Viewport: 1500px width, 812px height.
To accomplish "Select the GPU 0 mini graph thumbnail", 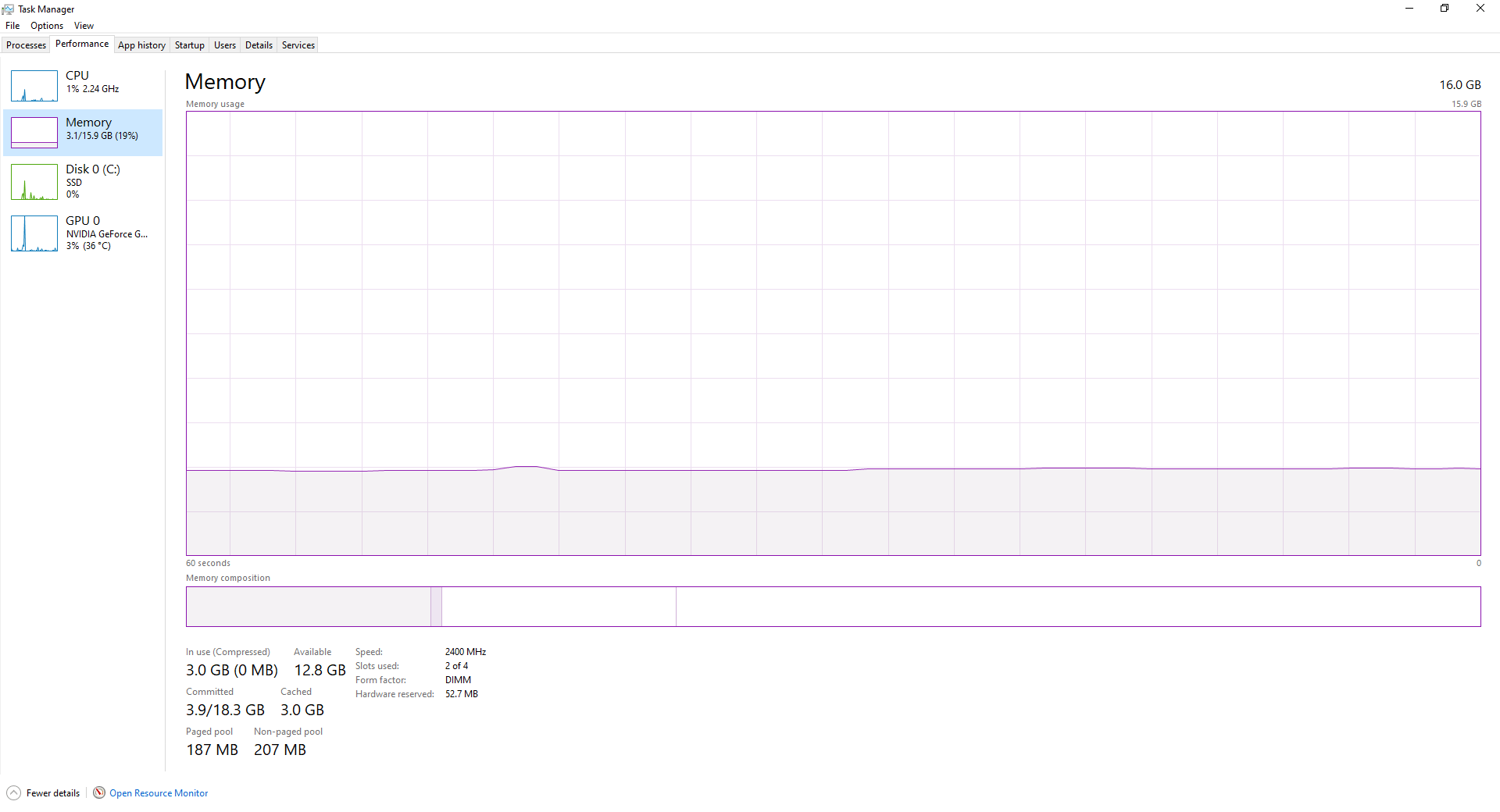I will tap(34, 233).
